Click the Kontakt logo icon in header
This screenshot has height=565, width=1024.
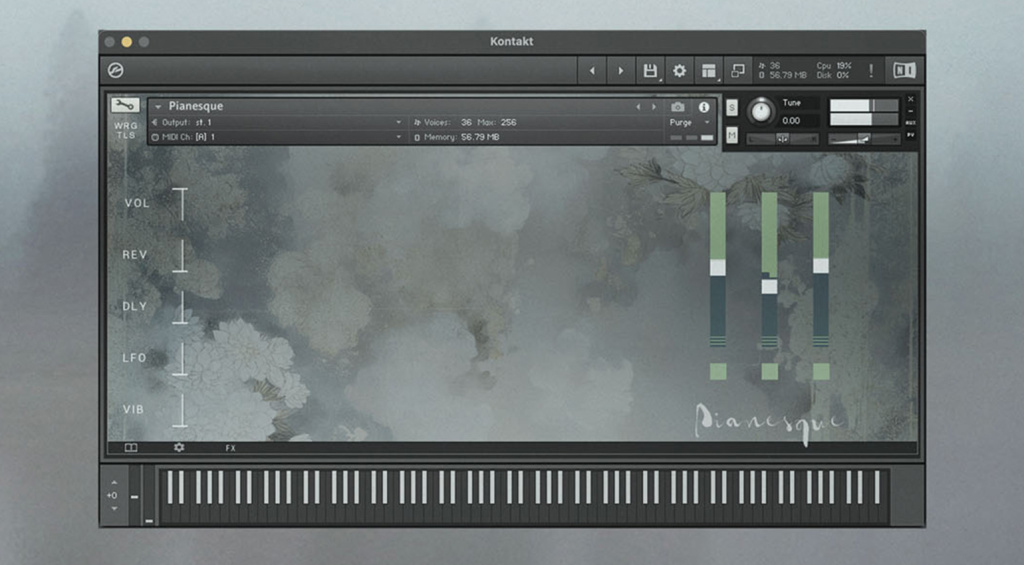116,71
